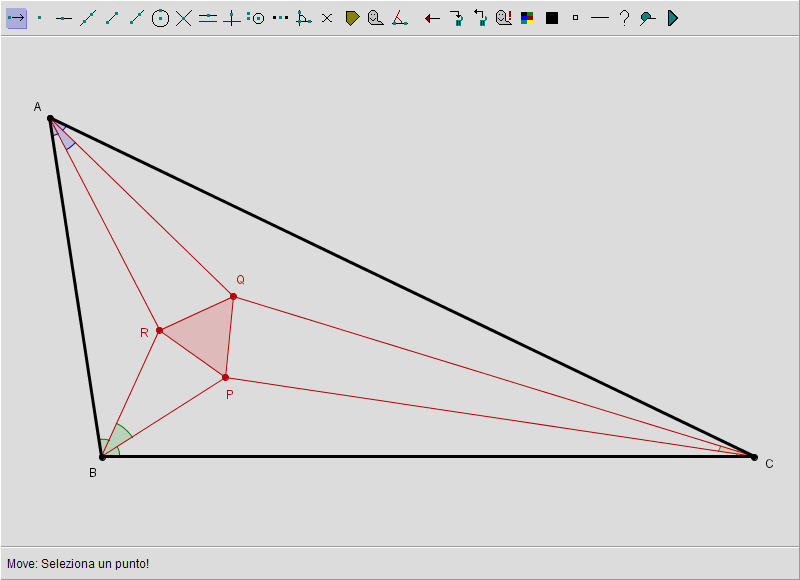The height and width of the screenshot is (580, 800).
Task: Change point style with small square icon
Action: (x=576, y=18)
